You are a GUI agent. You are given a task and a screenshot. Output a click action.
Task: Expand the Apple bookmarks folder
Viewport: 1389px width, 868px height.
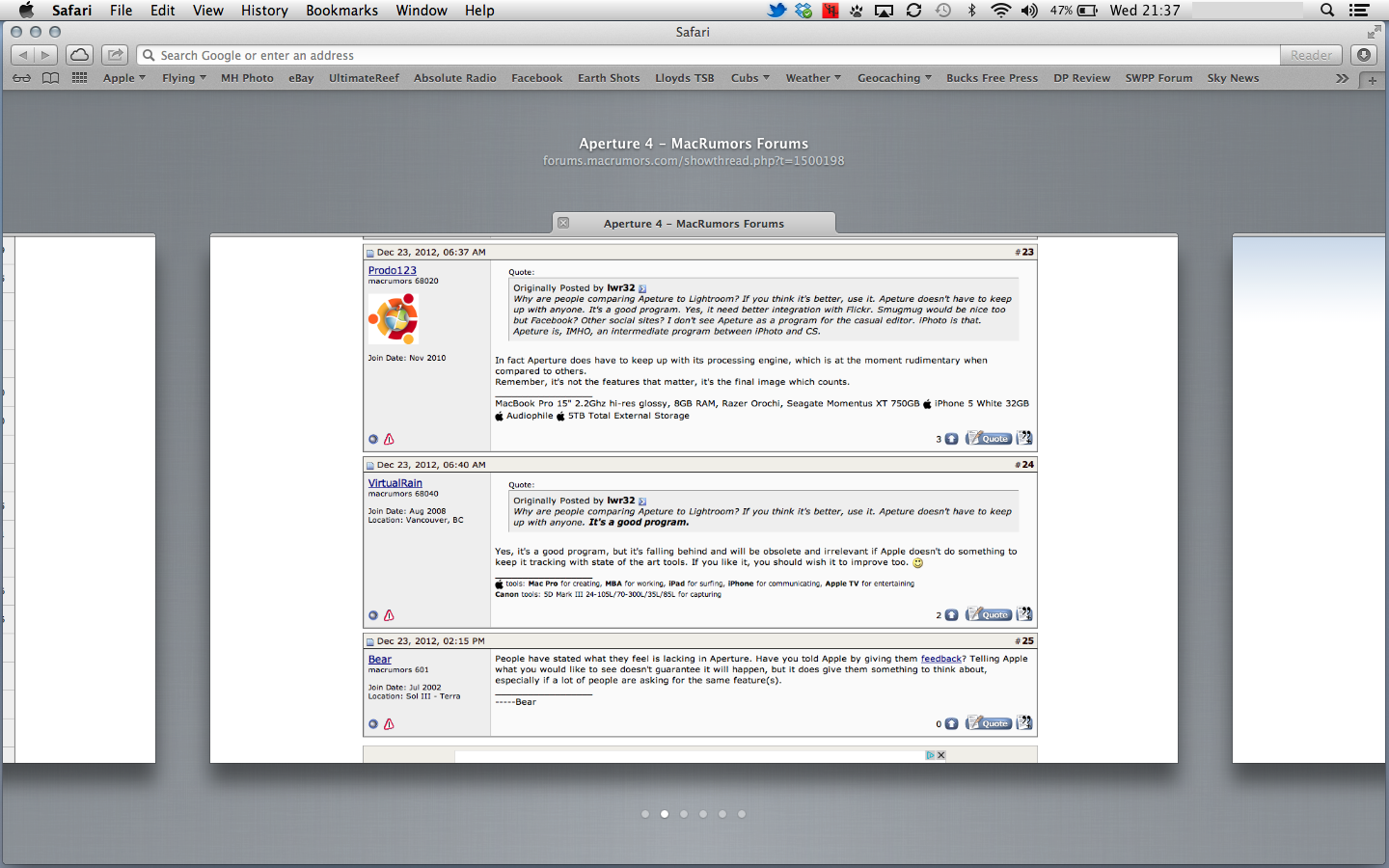[124, 78]
